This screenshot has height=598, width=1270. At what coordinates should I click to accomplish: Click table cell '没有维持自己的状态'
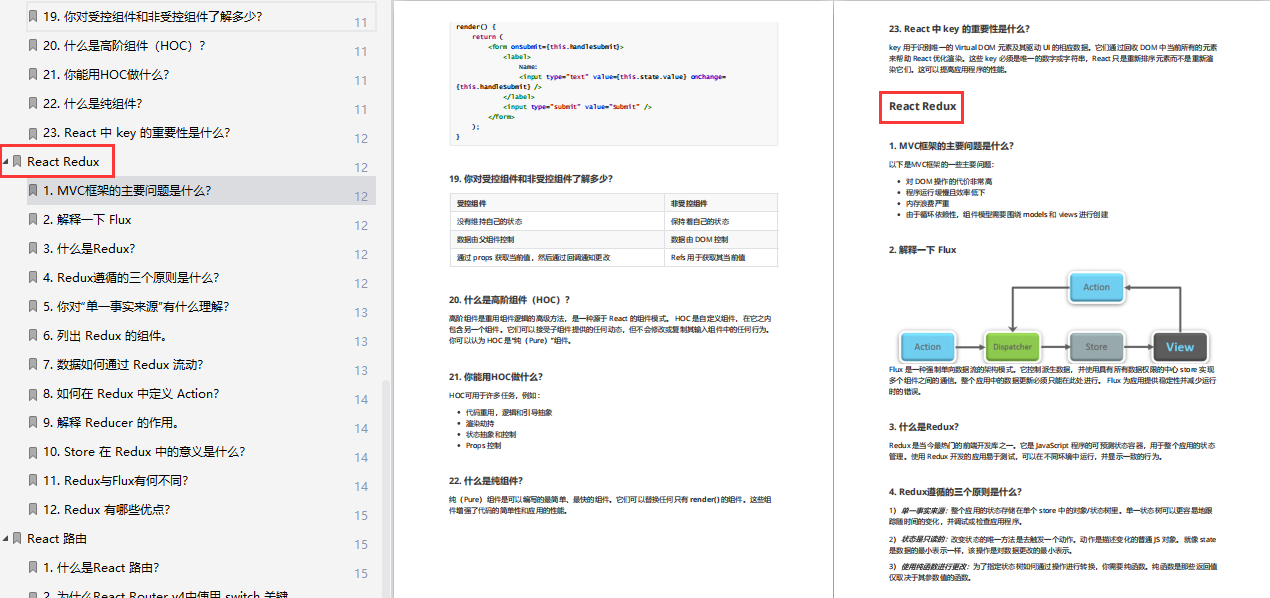557,221
